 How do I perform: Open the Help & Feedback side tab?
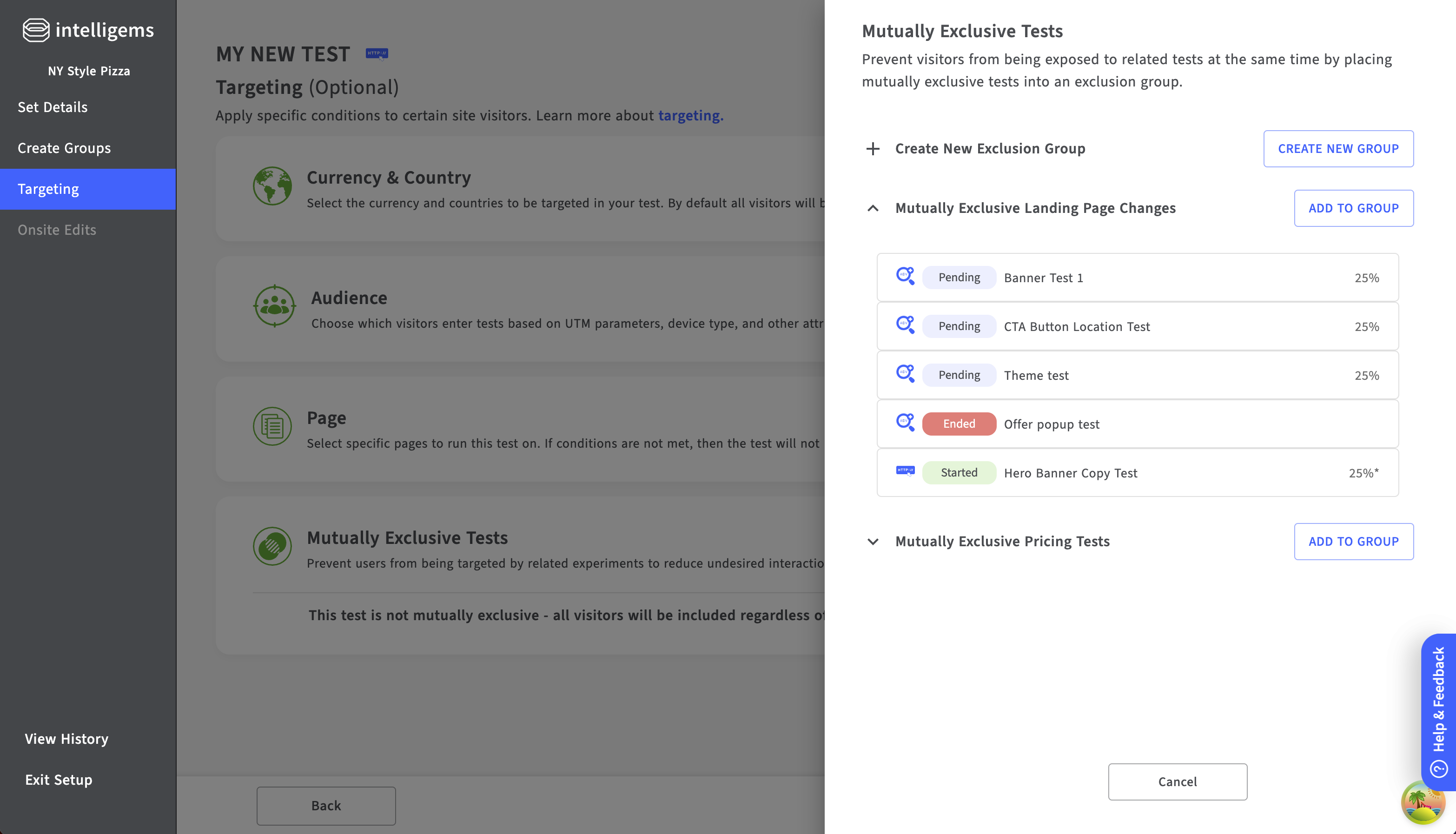pyautogui.click(x=1438, y=710)
